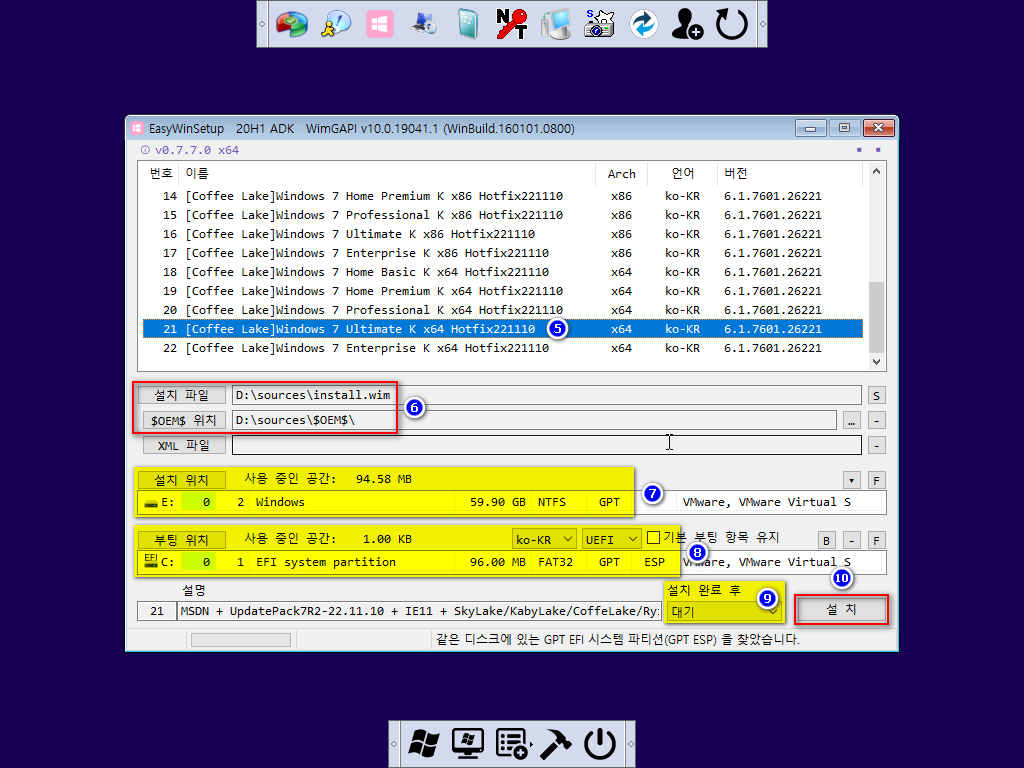Click the F button in boot location row
Screen dimensions: 1024x768
pos(876,540)
